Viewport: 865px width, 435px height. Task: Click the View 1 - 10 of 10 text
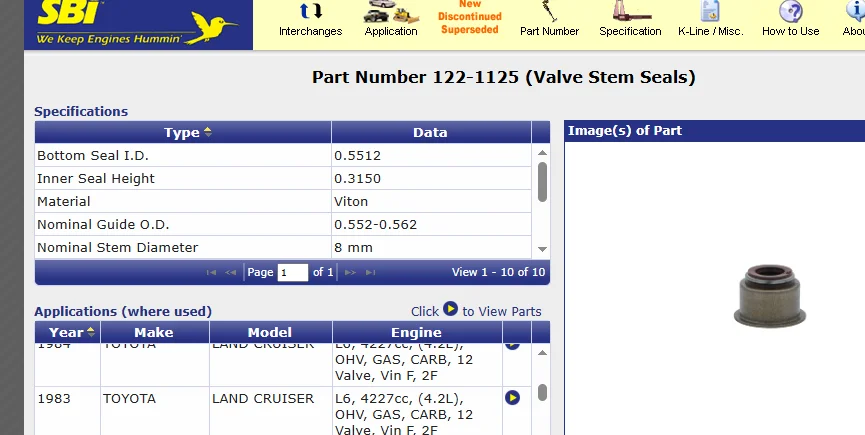click(x=499, y=272)
